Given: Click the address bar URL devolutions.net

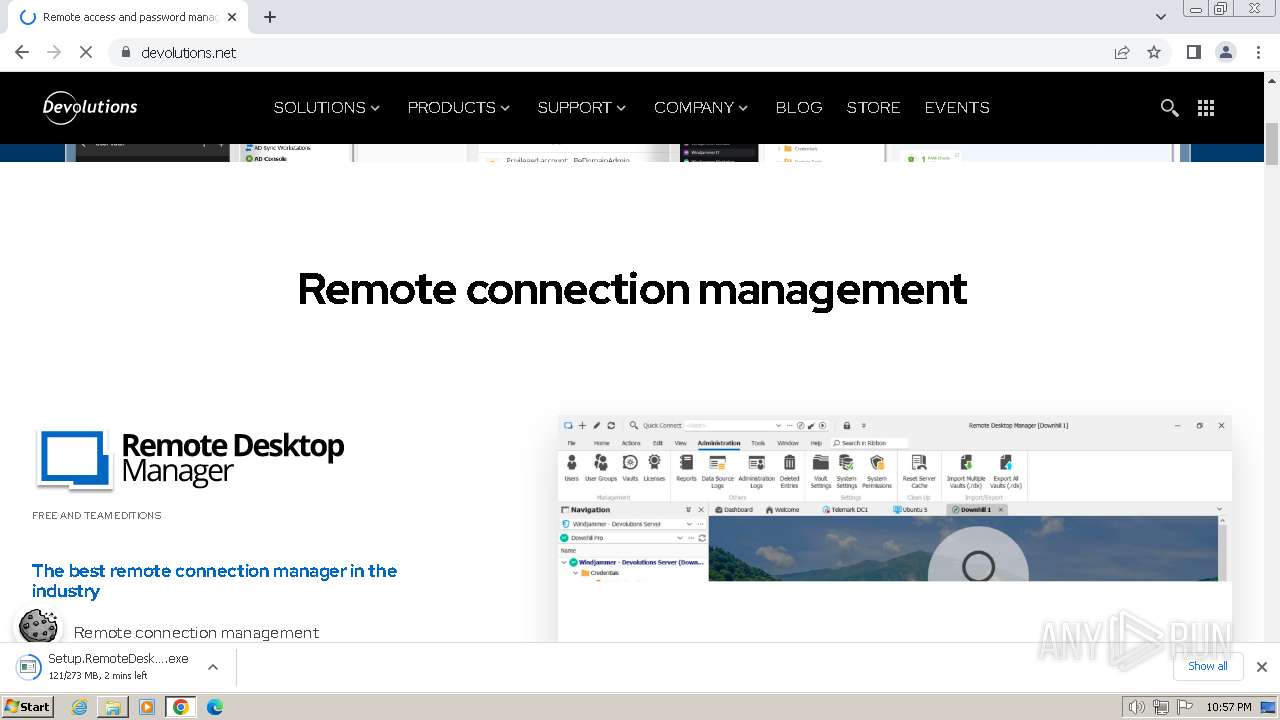Looking at the screenshot, I should pyautogui.click(x=189, y=53).
